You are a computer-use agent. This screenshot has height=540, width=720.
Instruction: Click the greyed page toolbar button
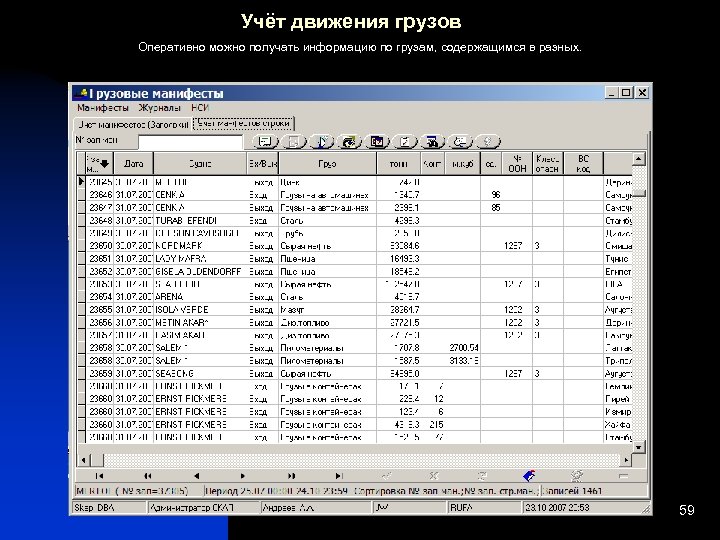[294, 142]
